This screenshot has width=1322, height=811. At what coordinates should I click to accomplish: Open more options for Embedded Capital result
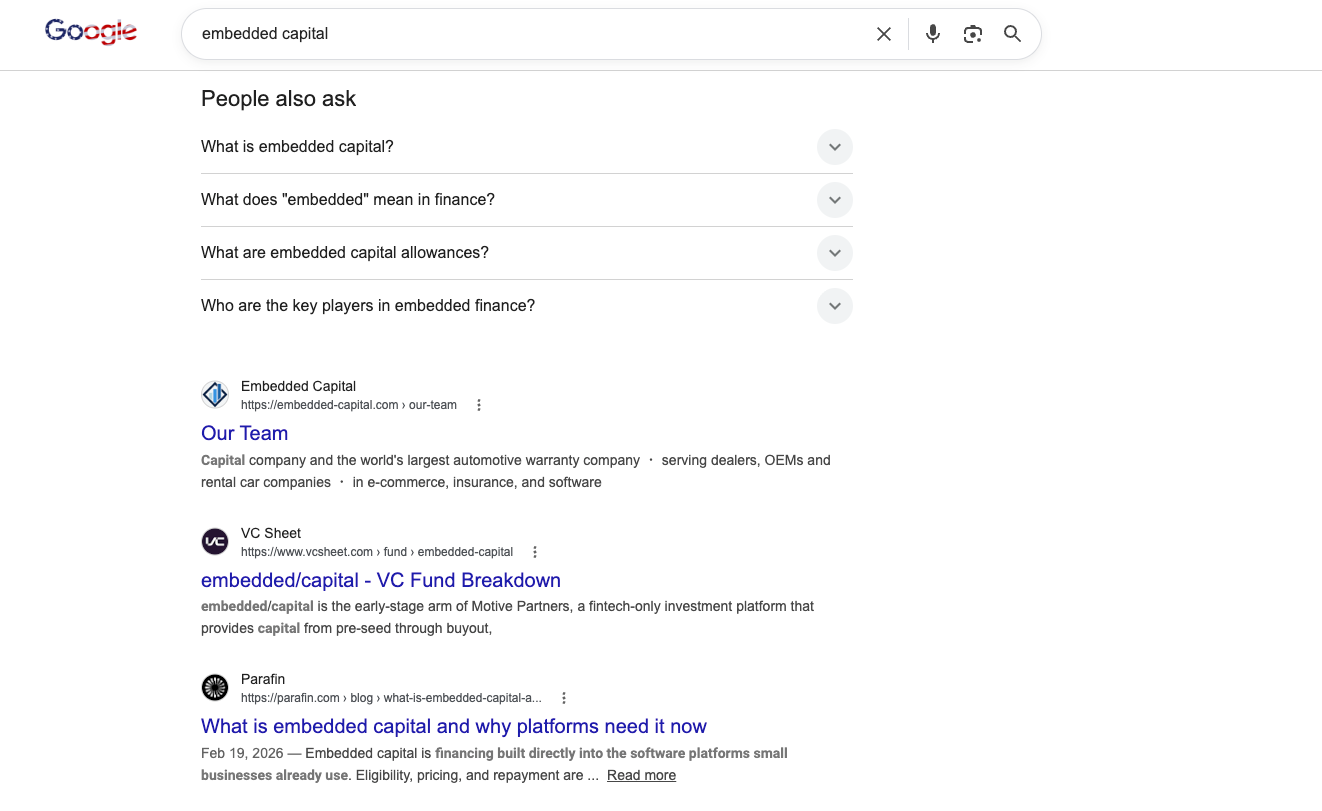(x=479, y=405)
